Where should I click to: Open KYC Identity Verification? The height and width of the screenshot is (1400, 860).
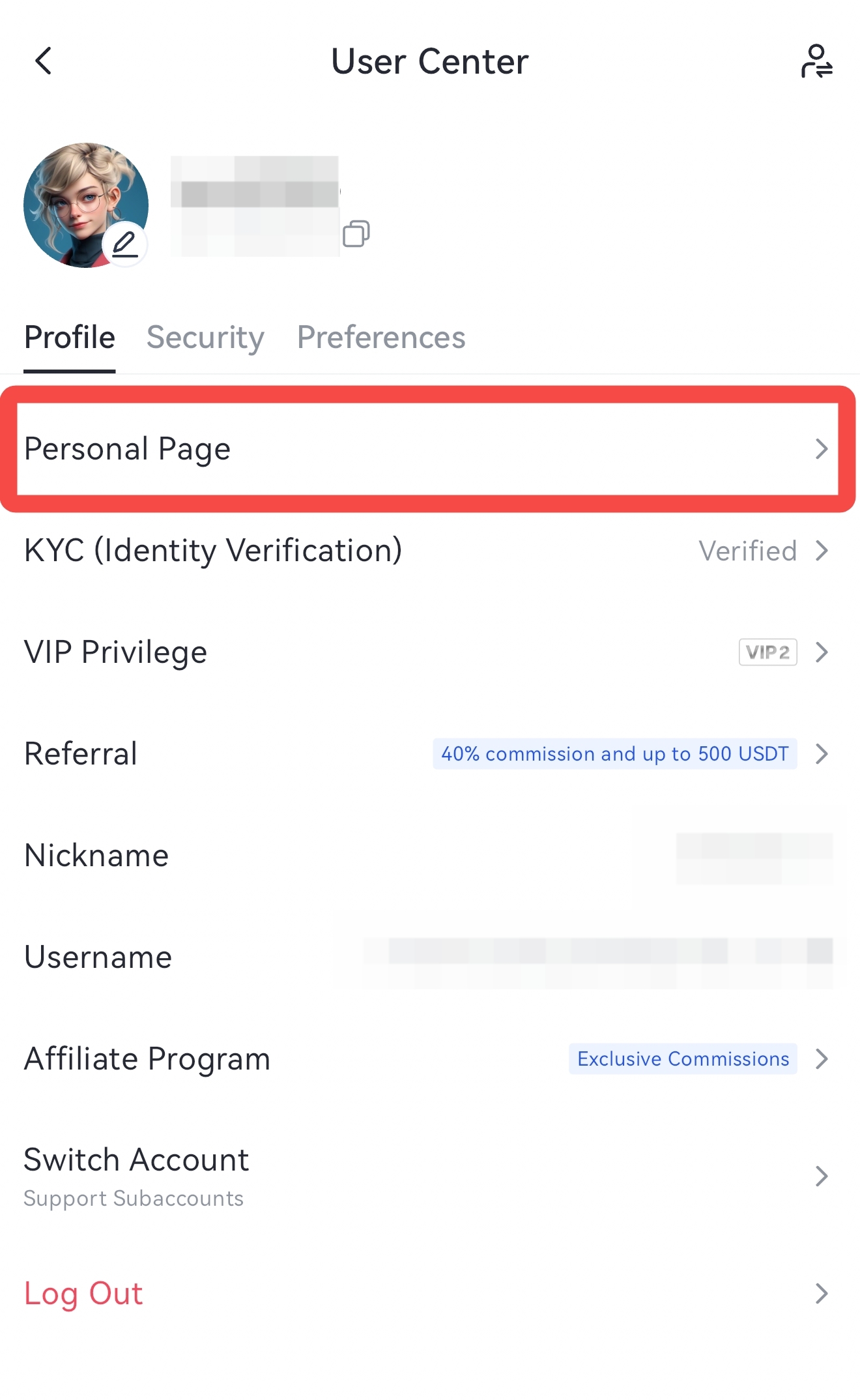coord(213,551)
